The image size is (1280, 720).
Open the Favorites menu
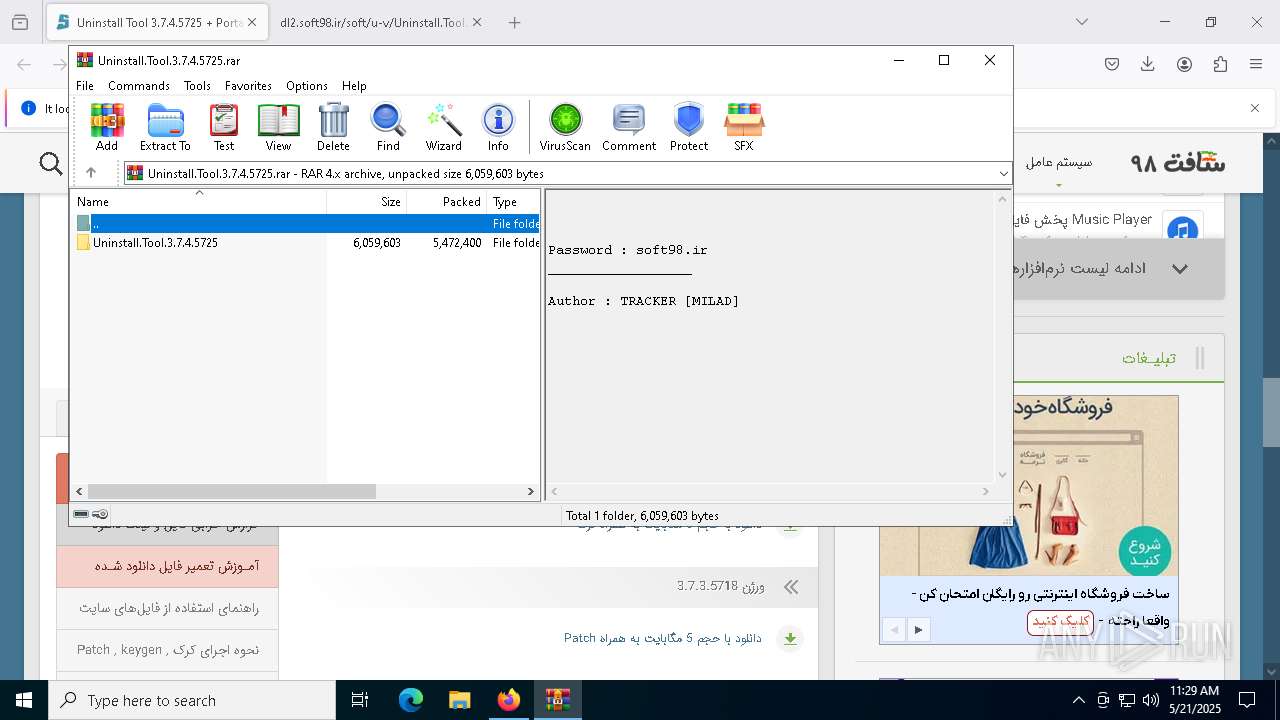(x=248, y=86)
